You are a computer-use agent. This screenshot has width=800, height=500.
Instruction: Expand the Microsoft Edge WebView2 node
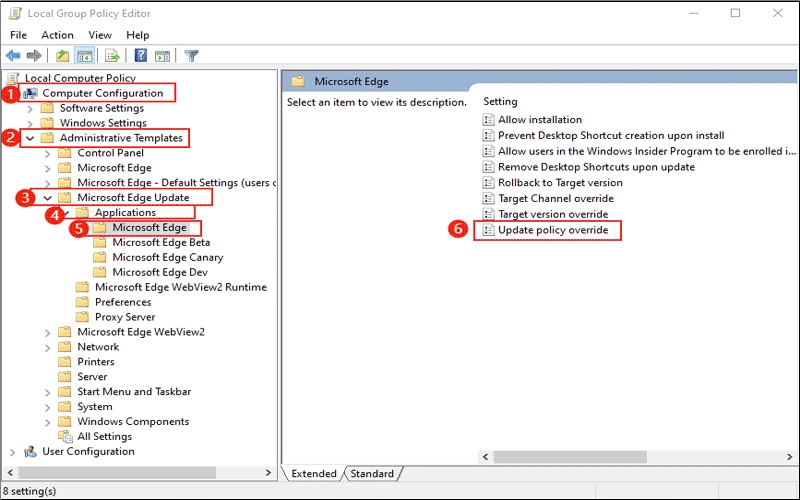[47, 333]
